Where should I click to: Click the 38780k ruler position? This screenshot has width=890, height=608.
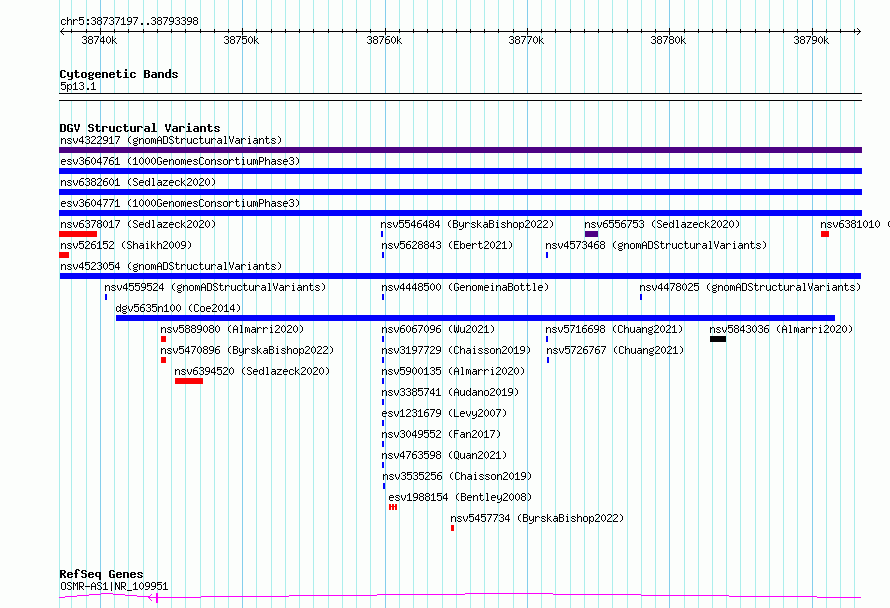[x=668, y=40]
